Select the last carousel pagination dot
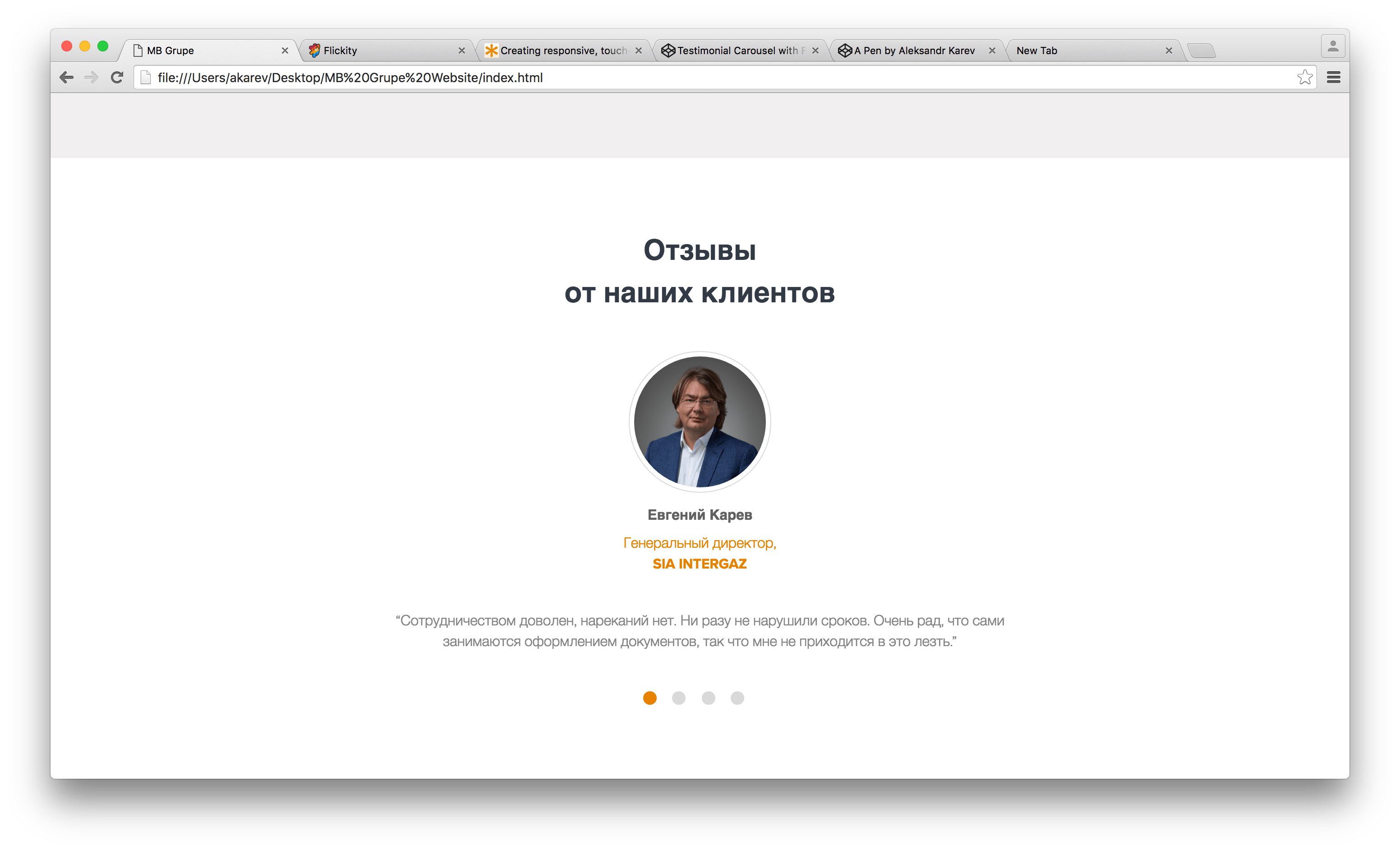The width and height of the screenshot is (1400, 851). click(x=738, y=698)
